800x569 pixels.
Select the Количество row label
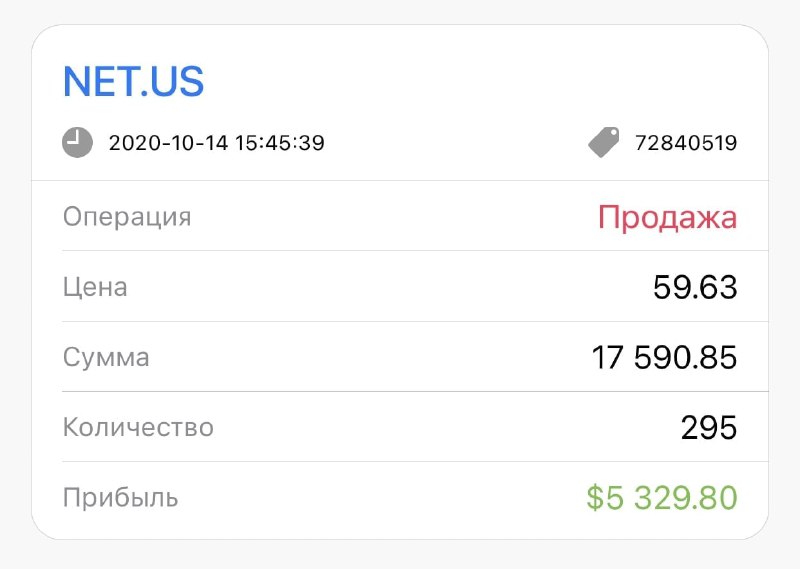[138, 427]
